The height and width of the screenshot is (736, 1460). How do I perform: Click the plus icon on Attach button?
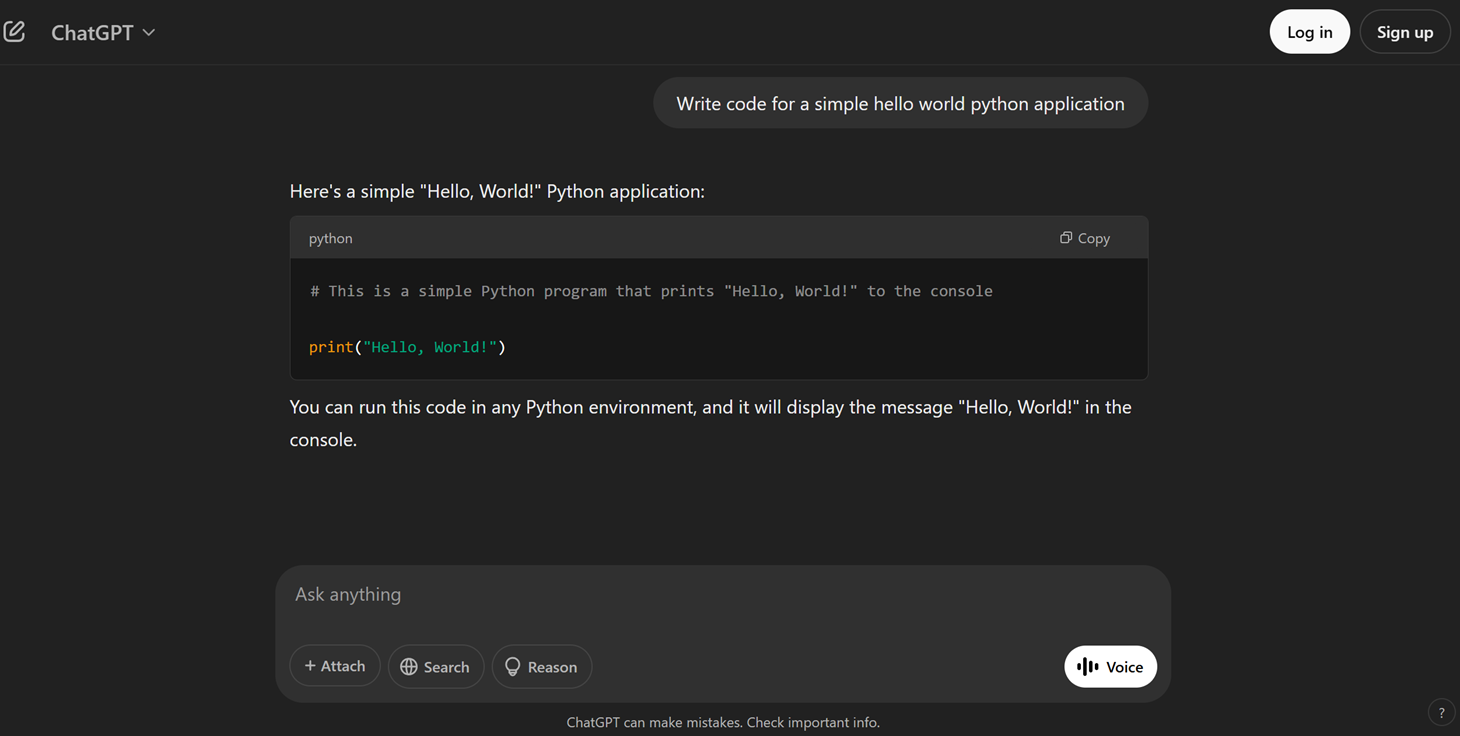tap(311, 665)
